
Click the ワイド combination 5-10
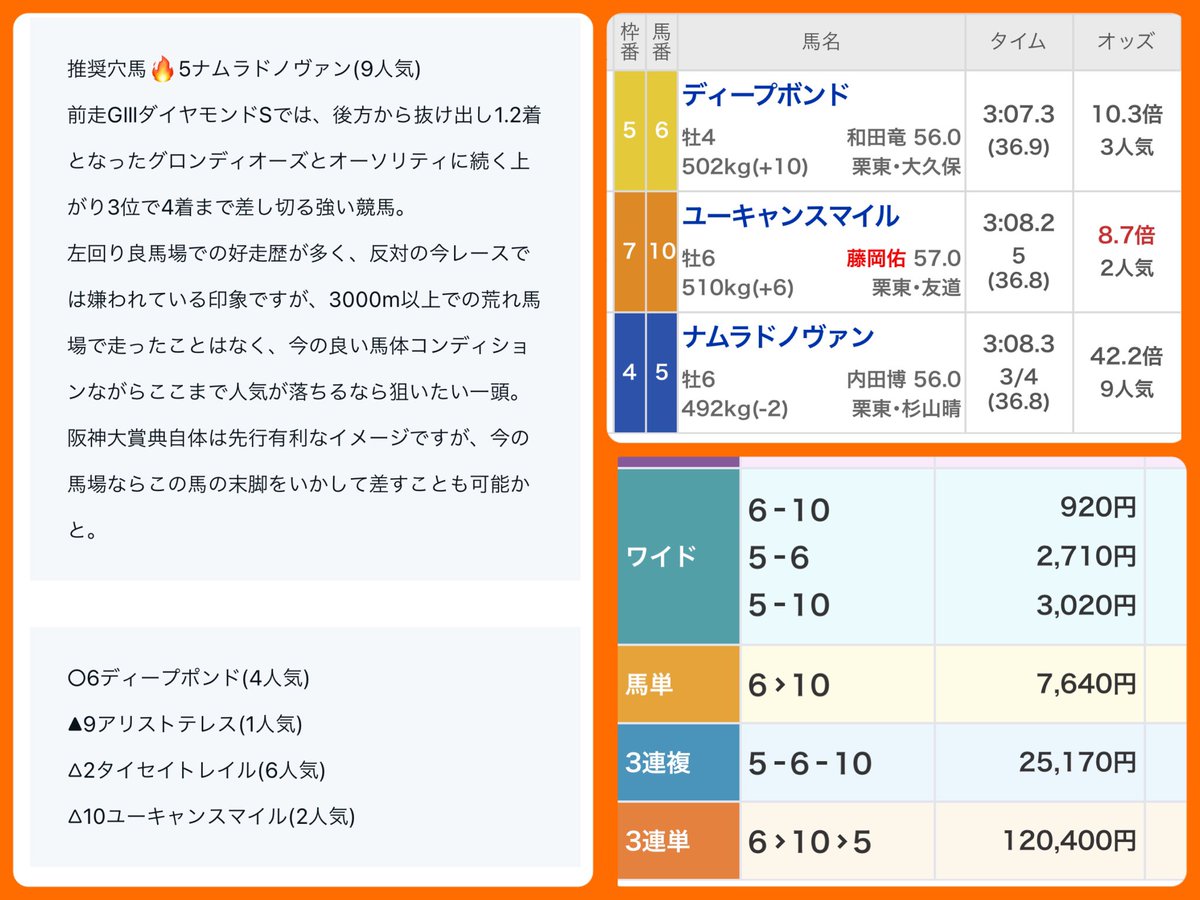point(789,605)
